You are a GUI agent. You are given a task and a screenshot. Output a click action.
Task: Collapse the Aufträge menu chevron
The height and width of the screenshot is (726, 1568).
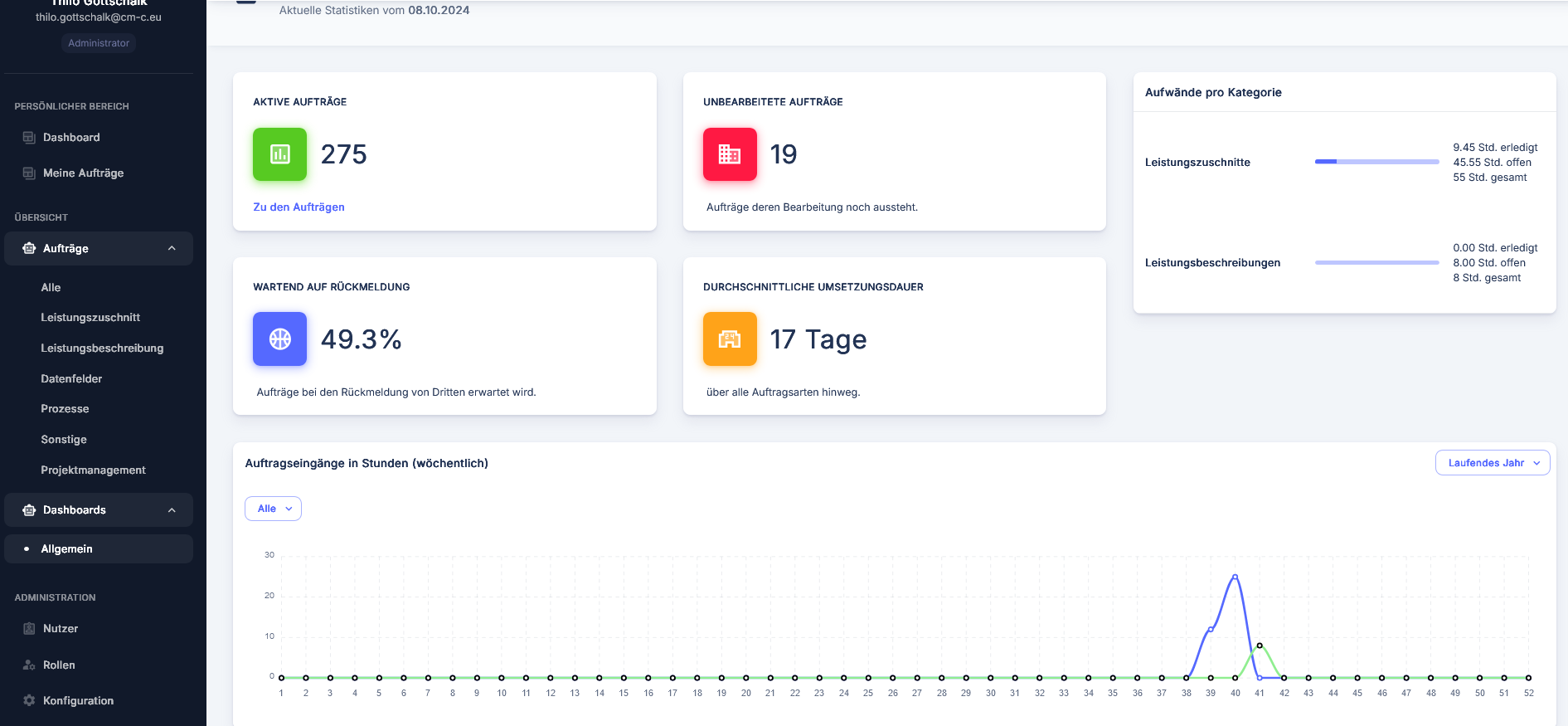172,249
